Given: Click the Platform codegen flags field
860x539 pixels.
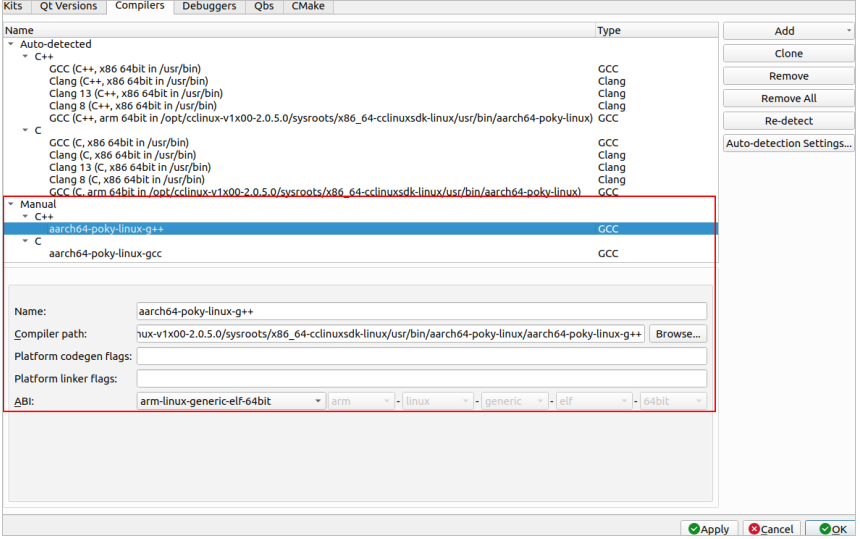Looking at the screenshot, I should pos(421,357).
